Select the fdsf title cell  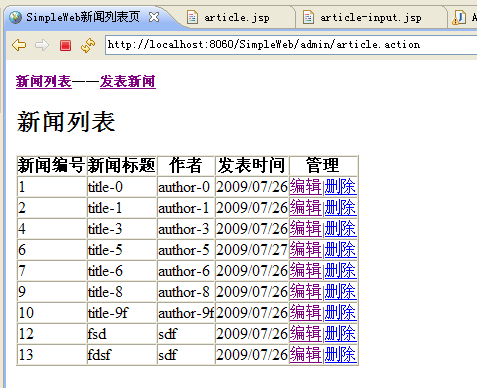122,355
